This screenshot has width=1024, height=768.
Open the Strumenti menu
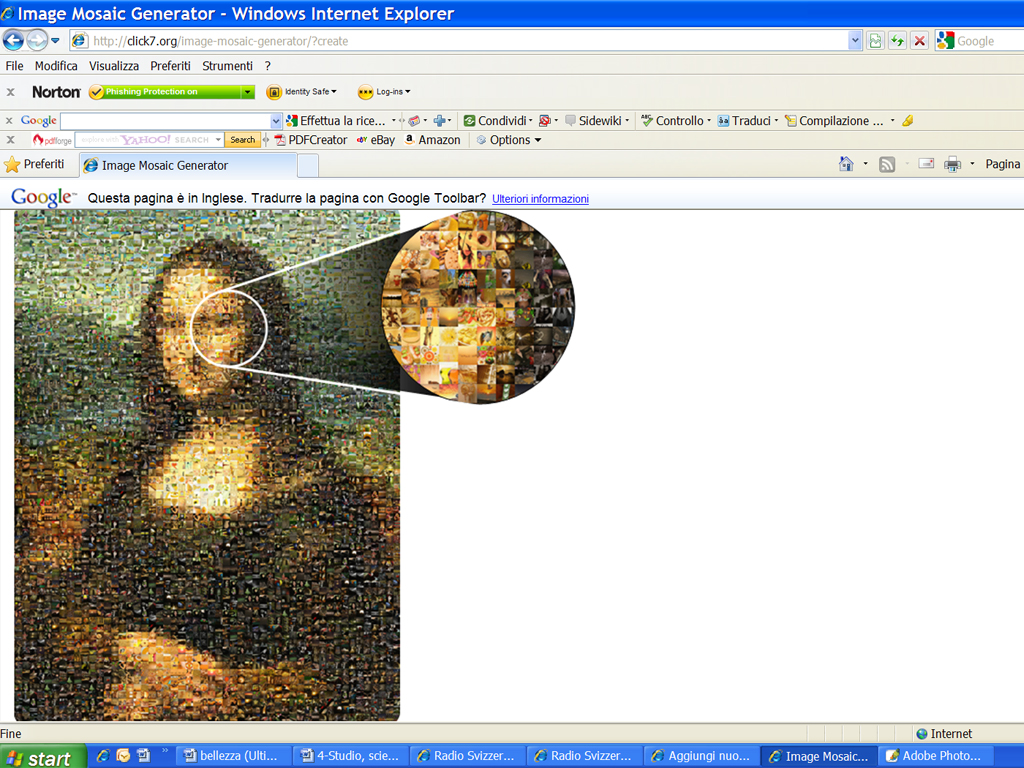tap(227, 66)
